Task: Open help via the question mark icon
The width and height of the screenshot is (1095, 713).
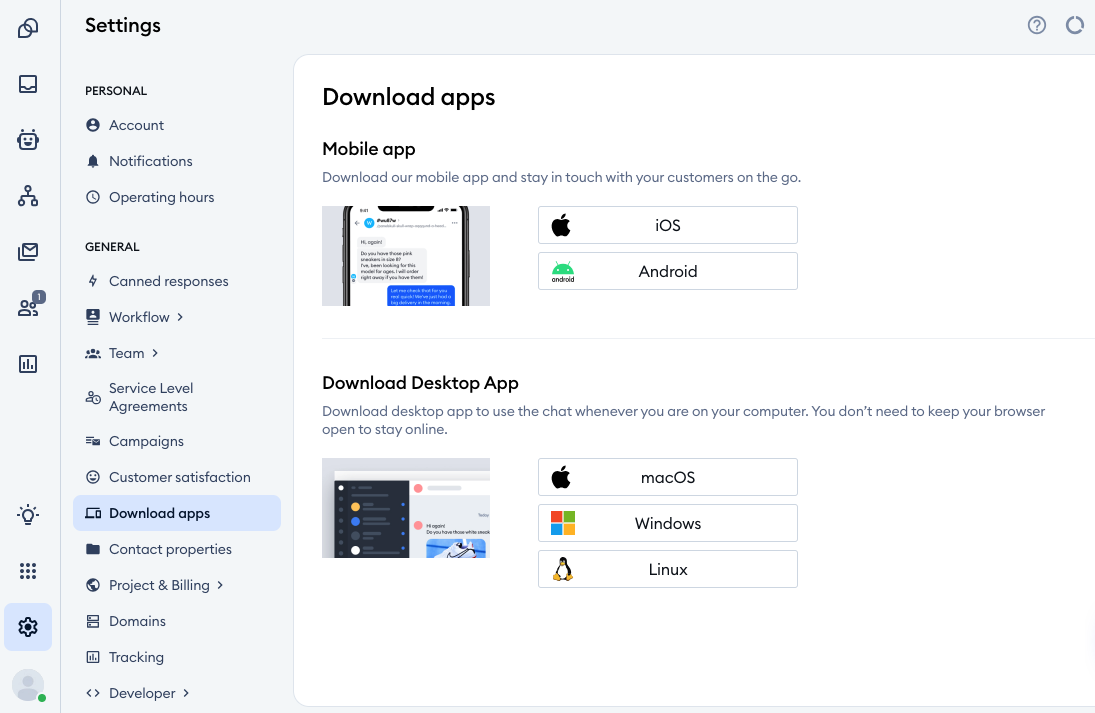Action: point(1037,25)
